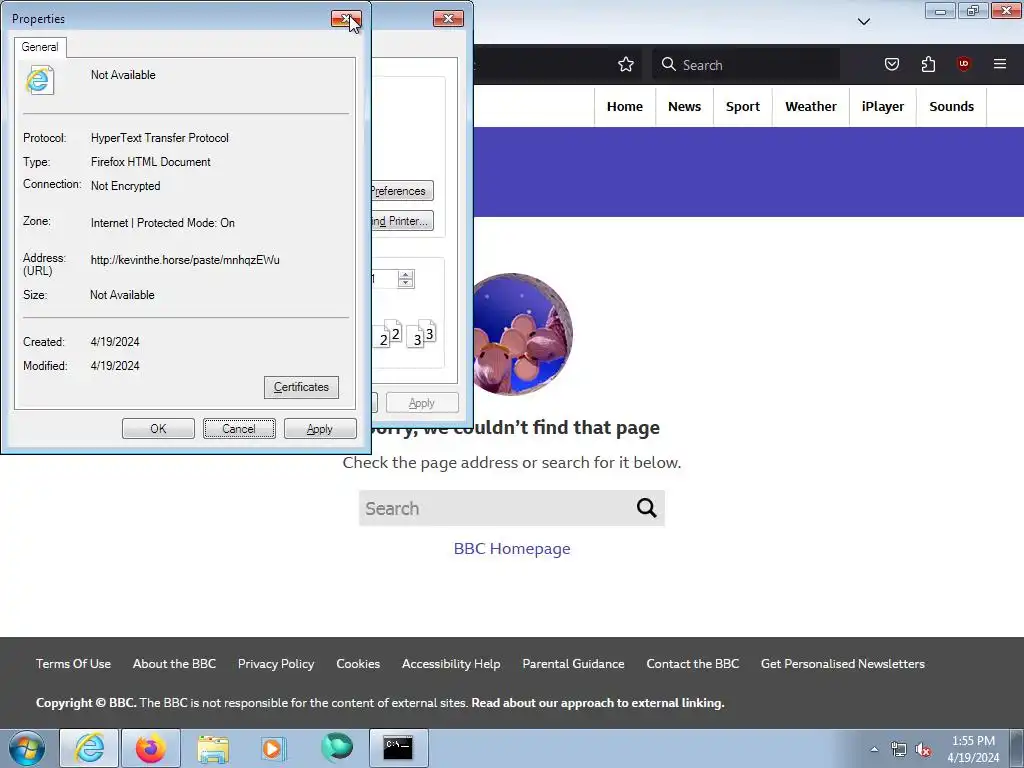Image resolution: width=1024 pixels, height=768 pixels.
Task: Click Apply in the Properties dialog
Action: 320,428
